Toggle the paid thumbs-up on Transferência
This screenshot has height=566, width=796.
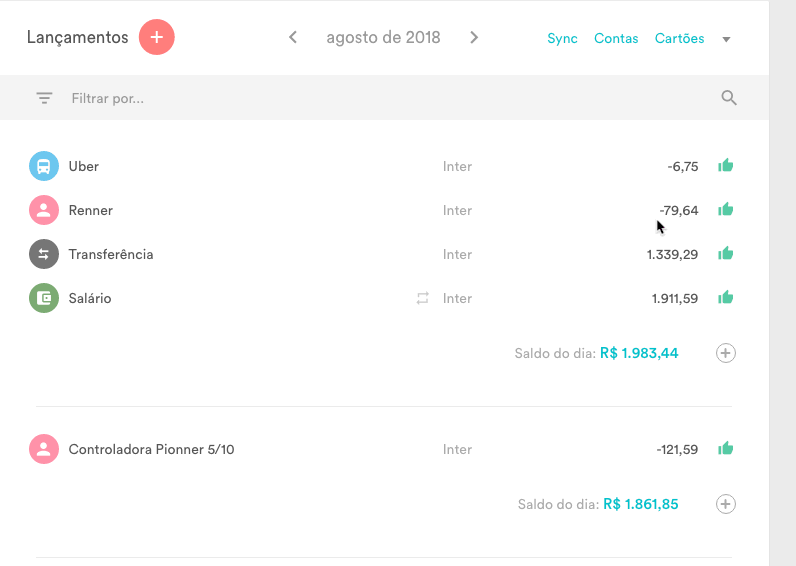(725, 253)
